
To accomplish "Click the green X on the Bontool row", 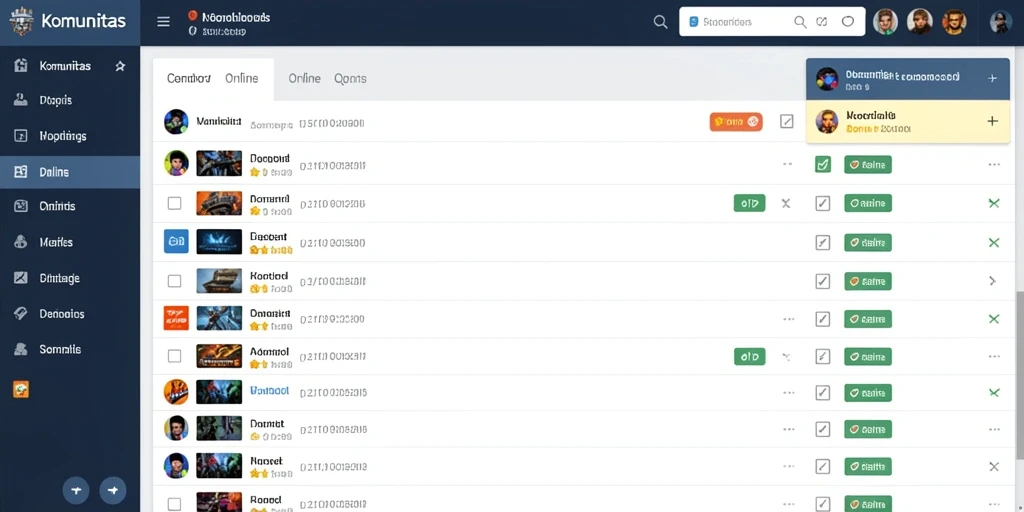I will pyautogui.click(x=994, y=392).
